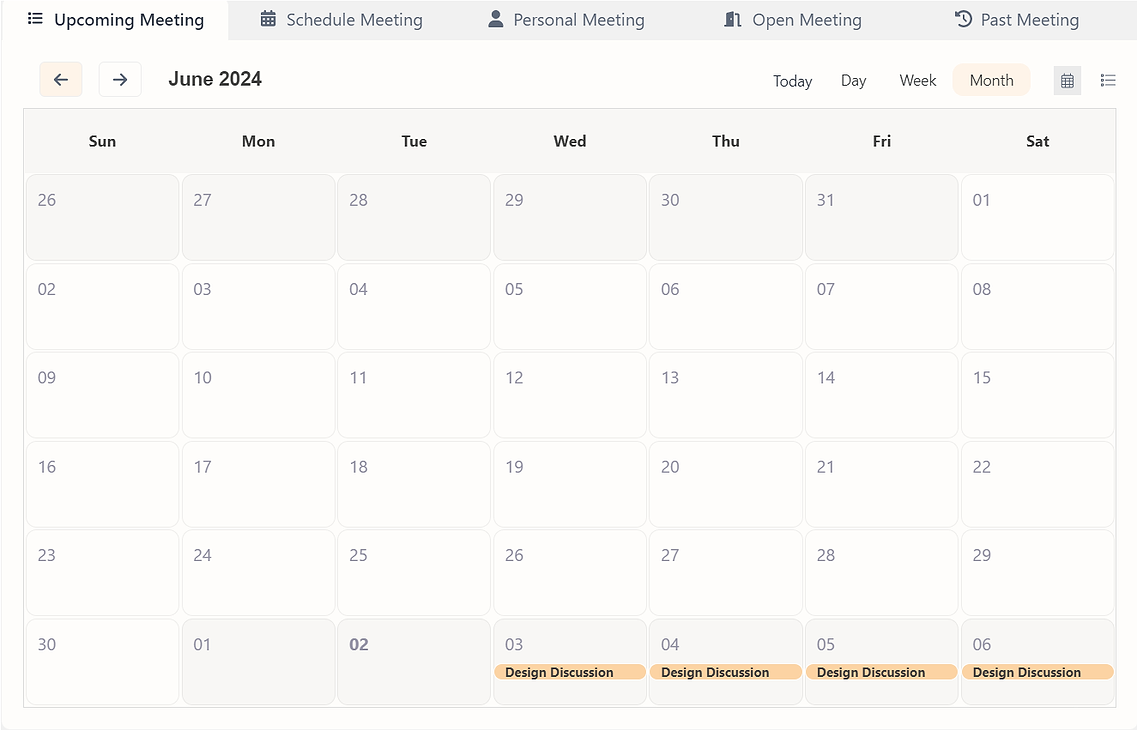Viewport: 1137px width, 730px height.
Task: Click the Sat column header
Action: (1037, 141)
